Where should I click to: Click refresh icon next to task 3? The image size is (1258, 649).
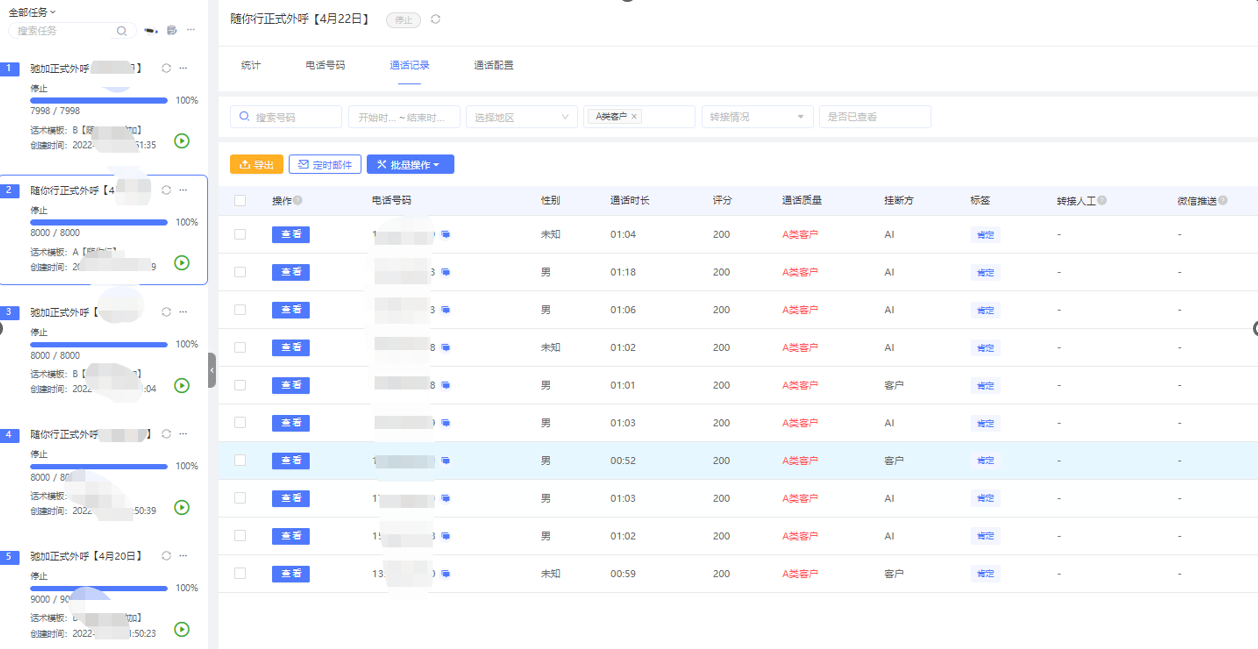click(x=166, y=312)
